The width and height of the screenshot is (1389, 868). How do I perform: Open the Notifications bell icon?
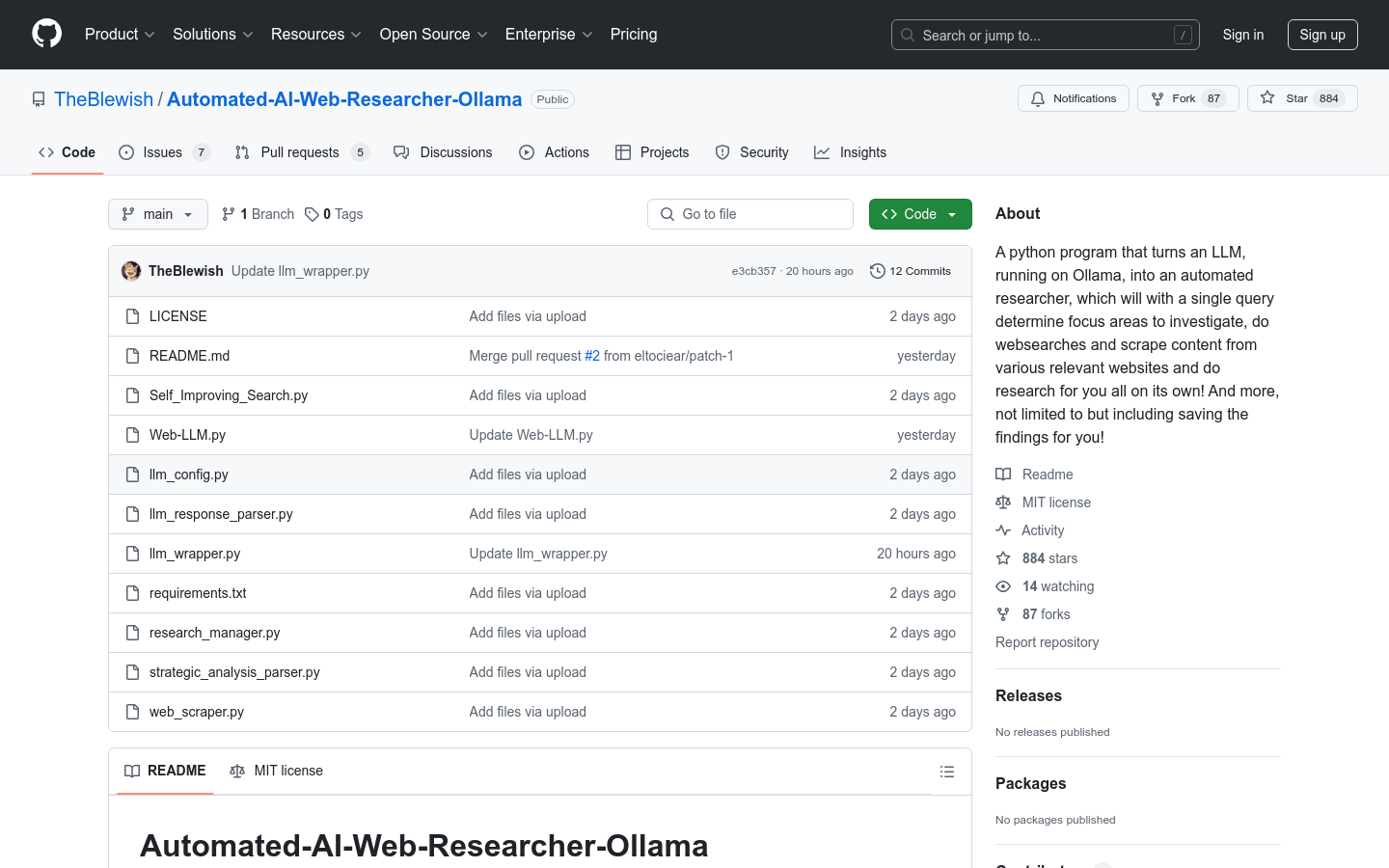[1037, 97]
